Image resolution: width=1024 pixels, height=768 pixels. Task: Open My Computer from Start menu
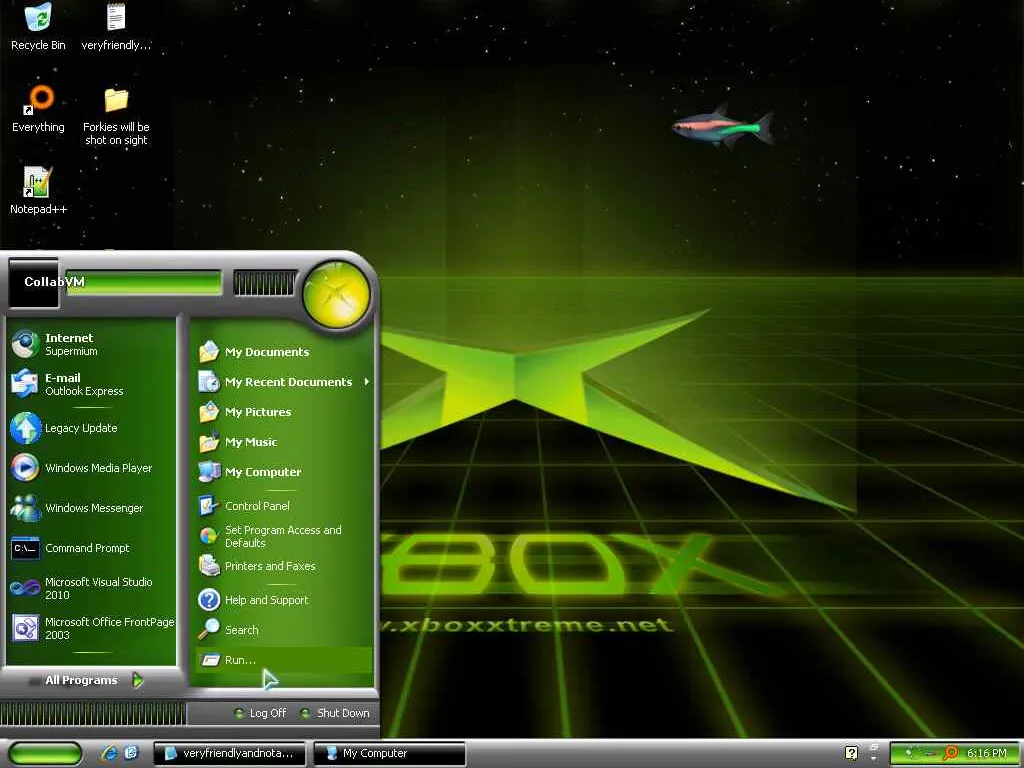283,472
